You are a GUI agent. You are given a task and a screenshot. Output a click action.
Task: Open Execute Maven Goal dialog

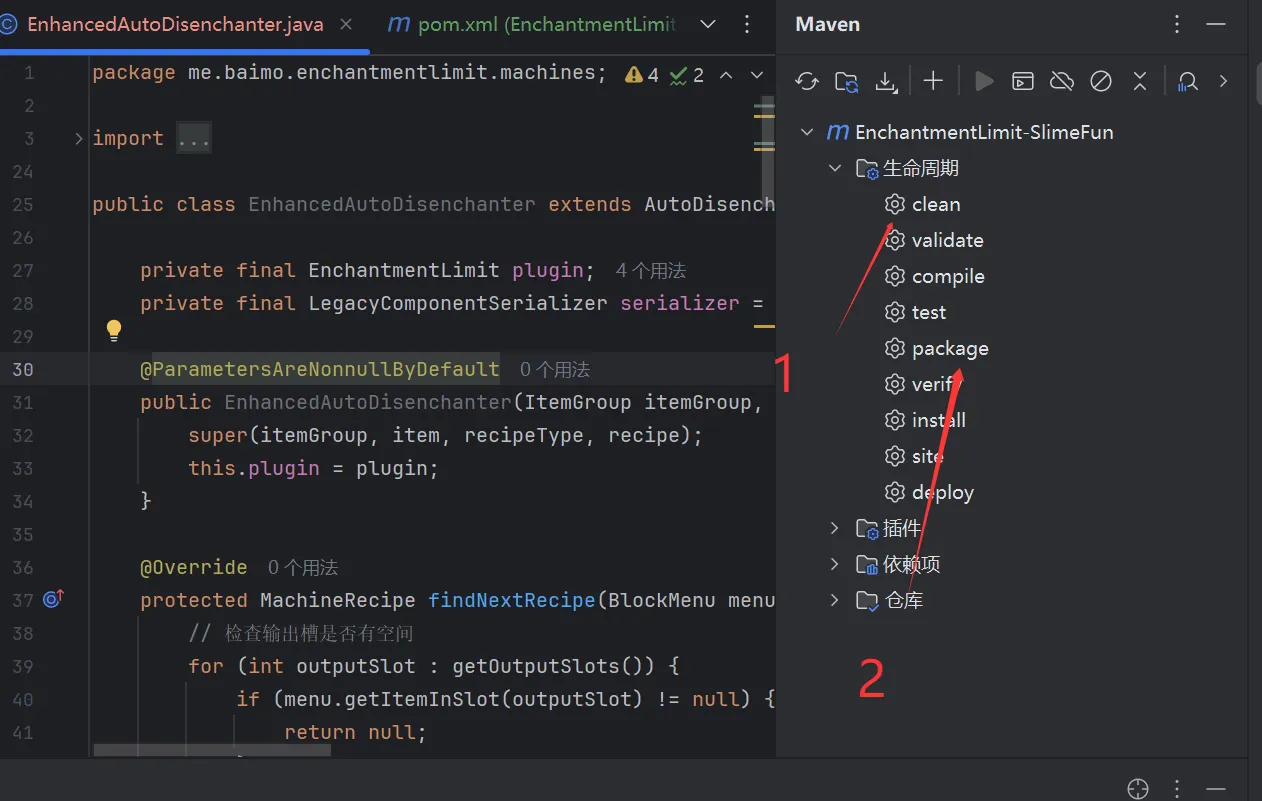[1023, 82]
